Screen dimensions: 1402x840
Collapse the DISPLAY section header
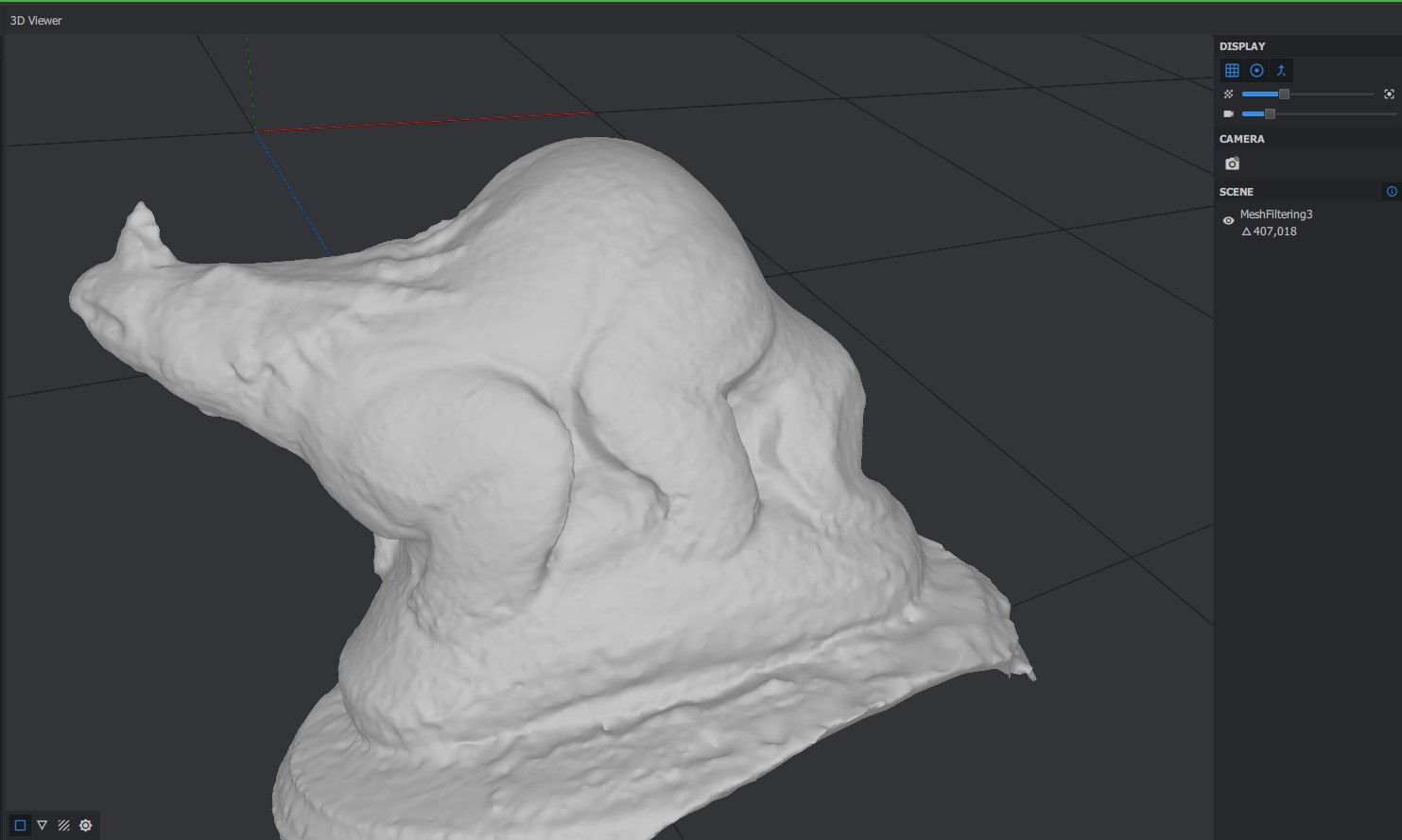(1242, 46)
